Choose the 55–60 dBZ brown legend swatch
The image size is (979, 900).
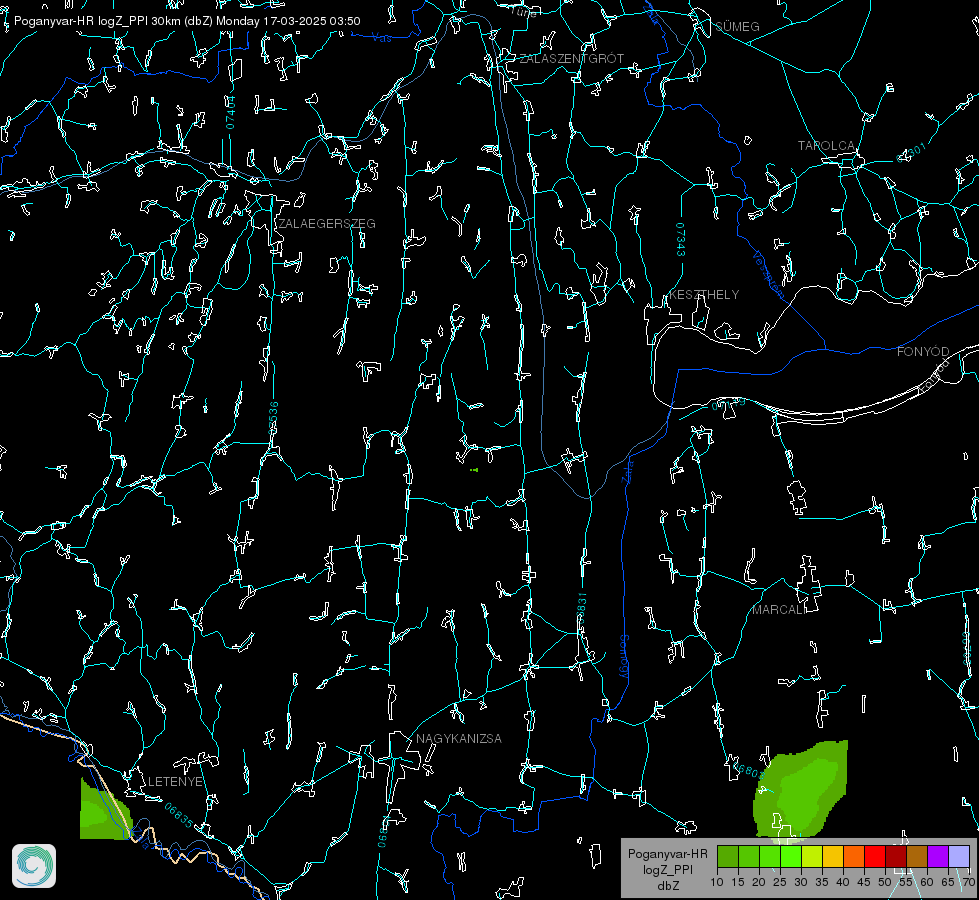coord(917,856)
